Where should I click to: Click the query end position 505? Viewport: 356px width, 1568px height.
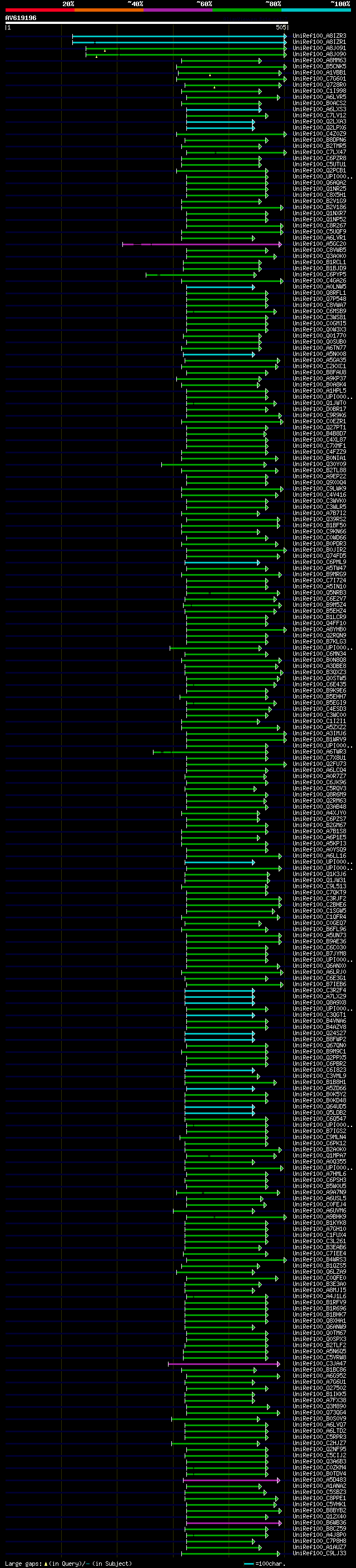click(x=280, y=27)
